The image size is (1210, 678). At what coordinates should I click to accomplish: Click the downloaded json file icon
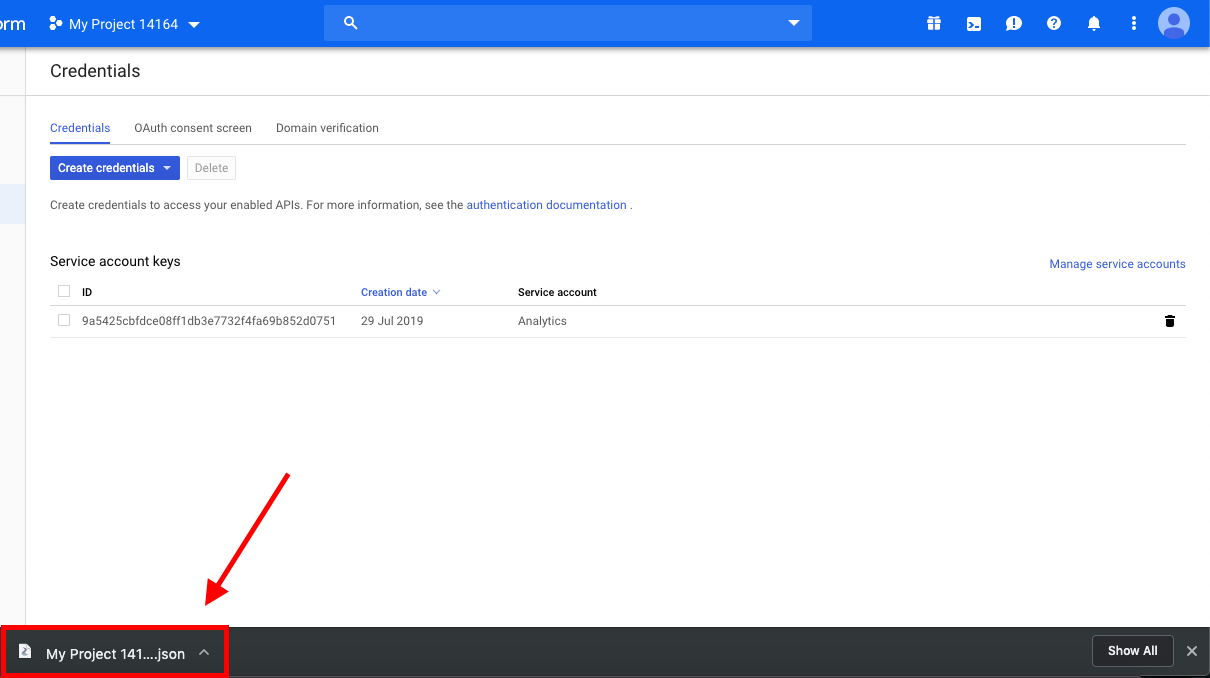coord(26,652)
